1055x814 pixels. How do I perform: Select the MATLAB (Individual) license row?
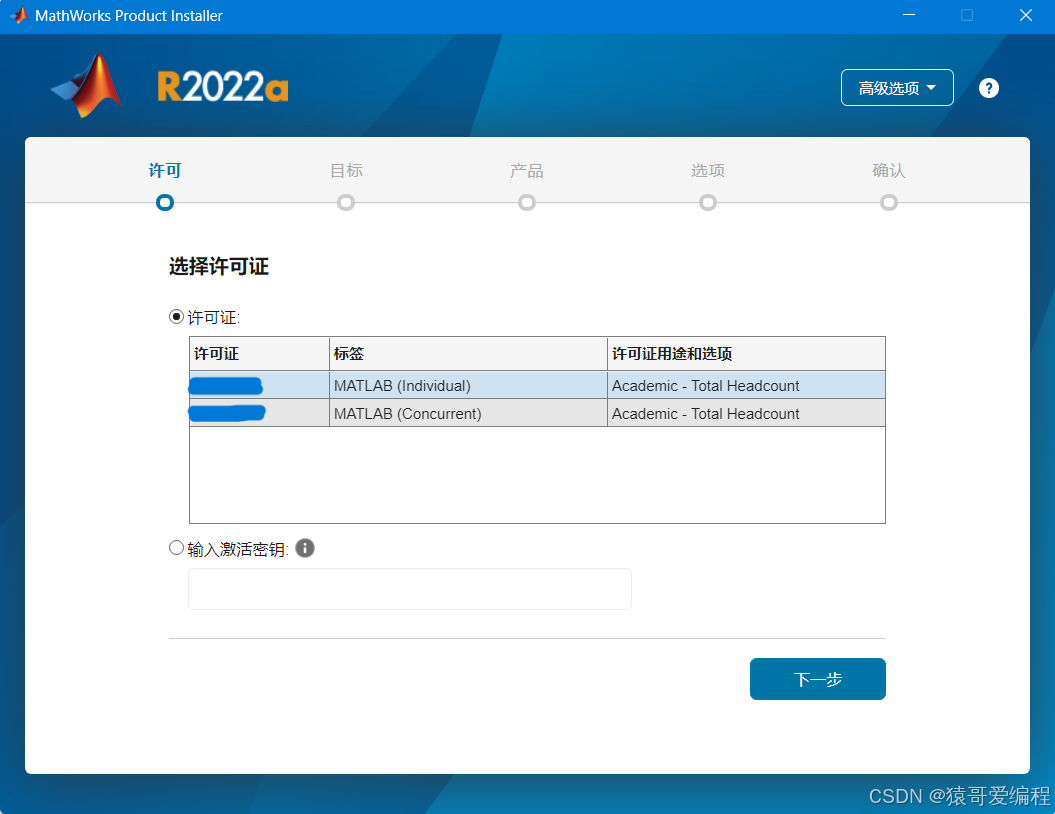pyautogui.click(x=537, y=385)
